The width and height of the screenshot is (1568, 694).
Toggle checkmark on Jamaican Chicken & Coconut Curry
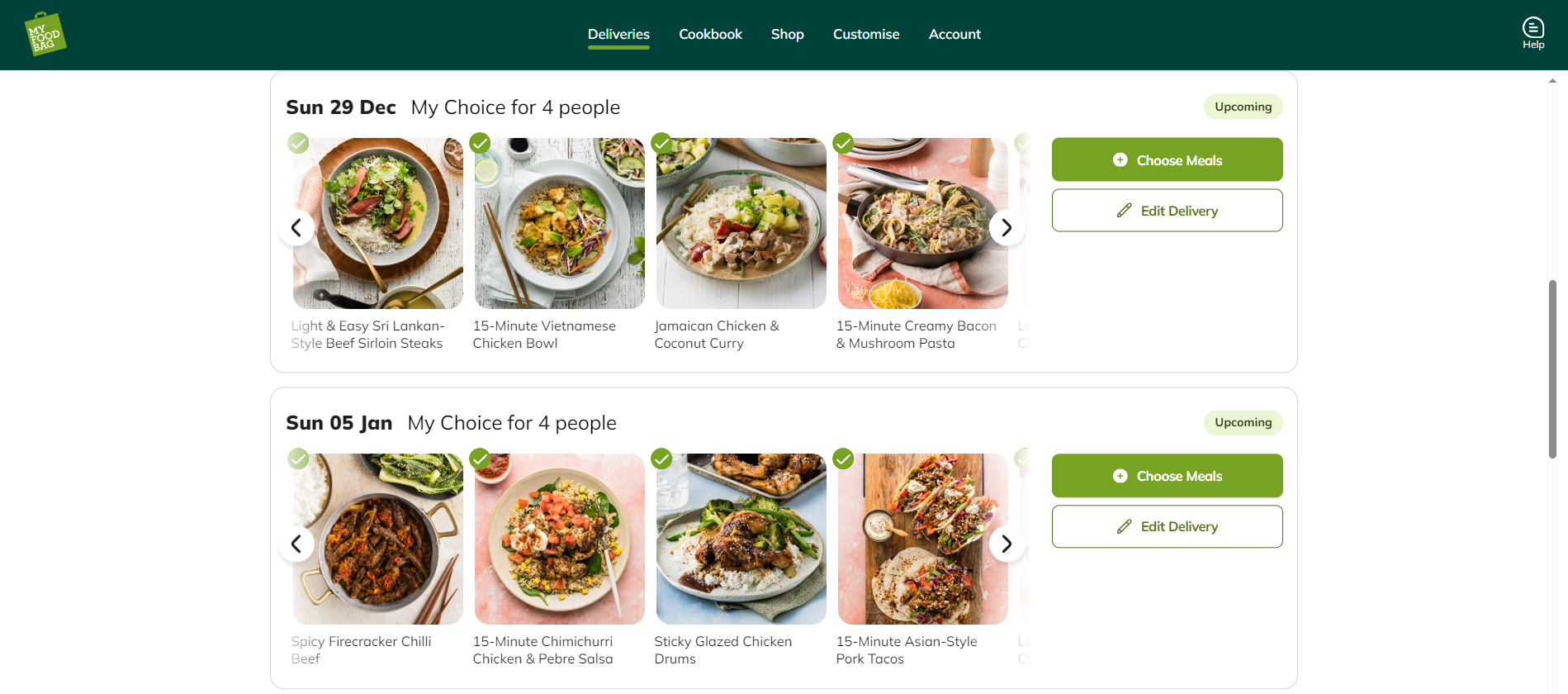point(661,143)
